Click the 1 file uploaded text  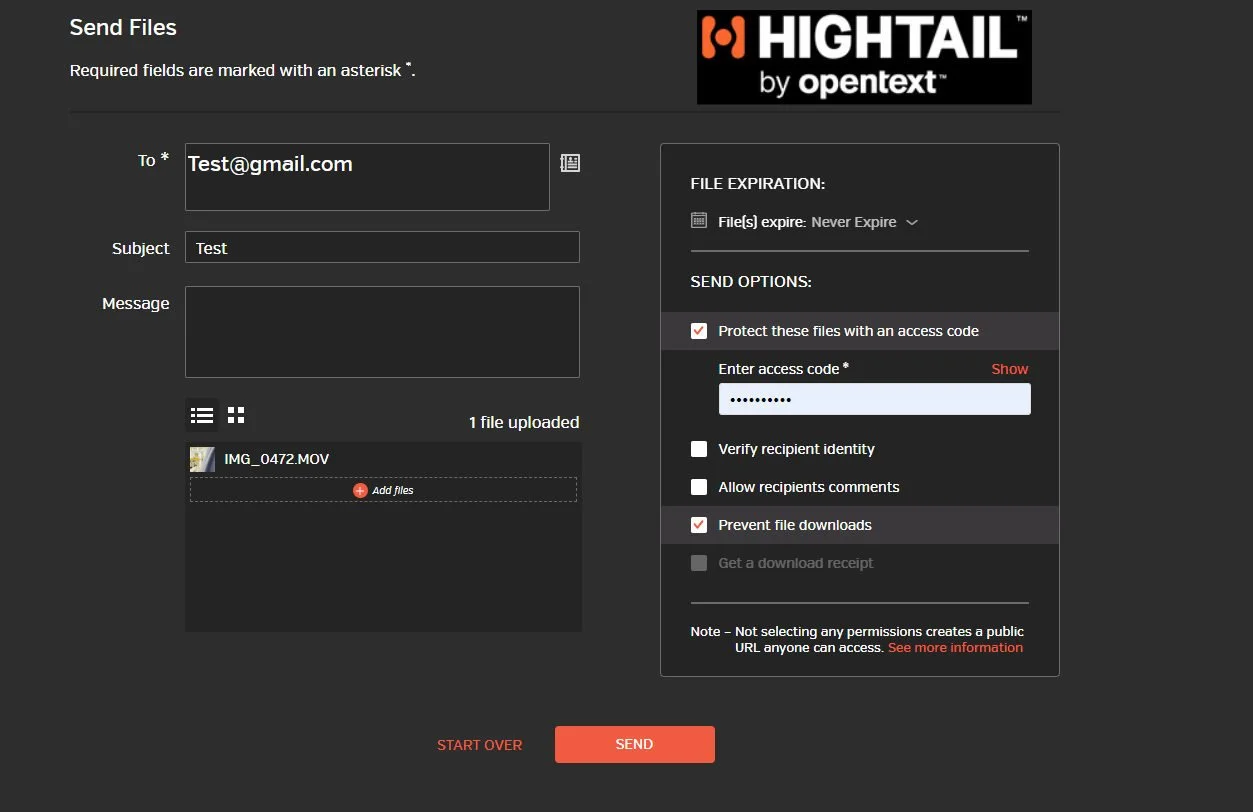(x=524, y=422)
